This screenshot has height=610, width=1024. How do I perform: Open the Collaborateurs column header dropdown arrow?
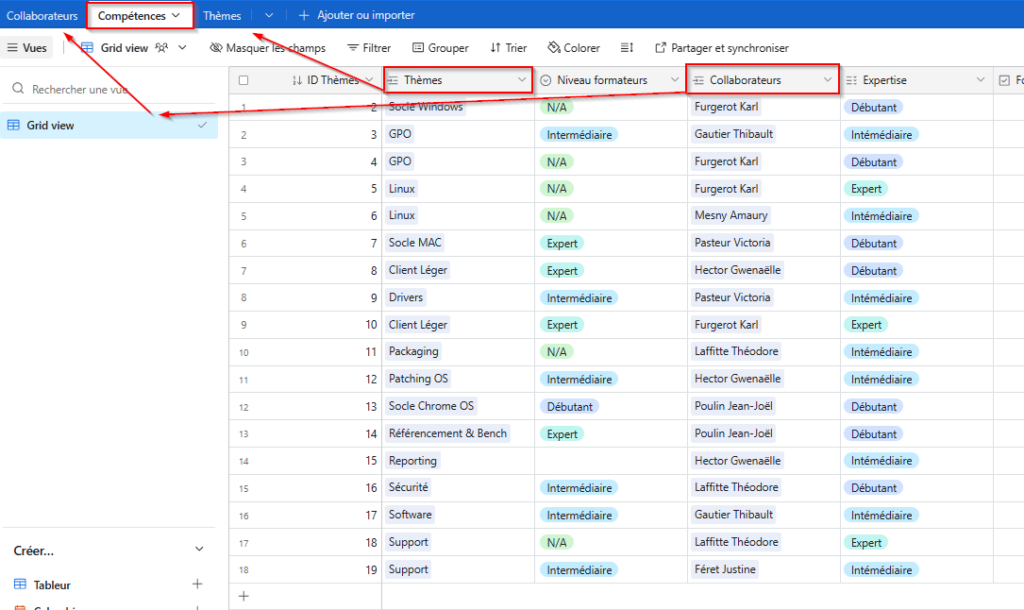[x=827, y=80]
